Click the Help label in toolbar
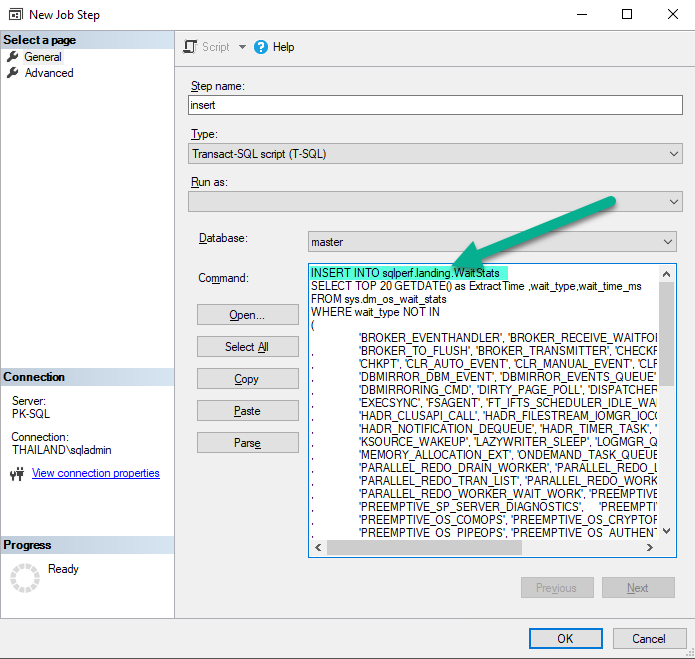The image size is (695, 659). (x=283, y=47)
